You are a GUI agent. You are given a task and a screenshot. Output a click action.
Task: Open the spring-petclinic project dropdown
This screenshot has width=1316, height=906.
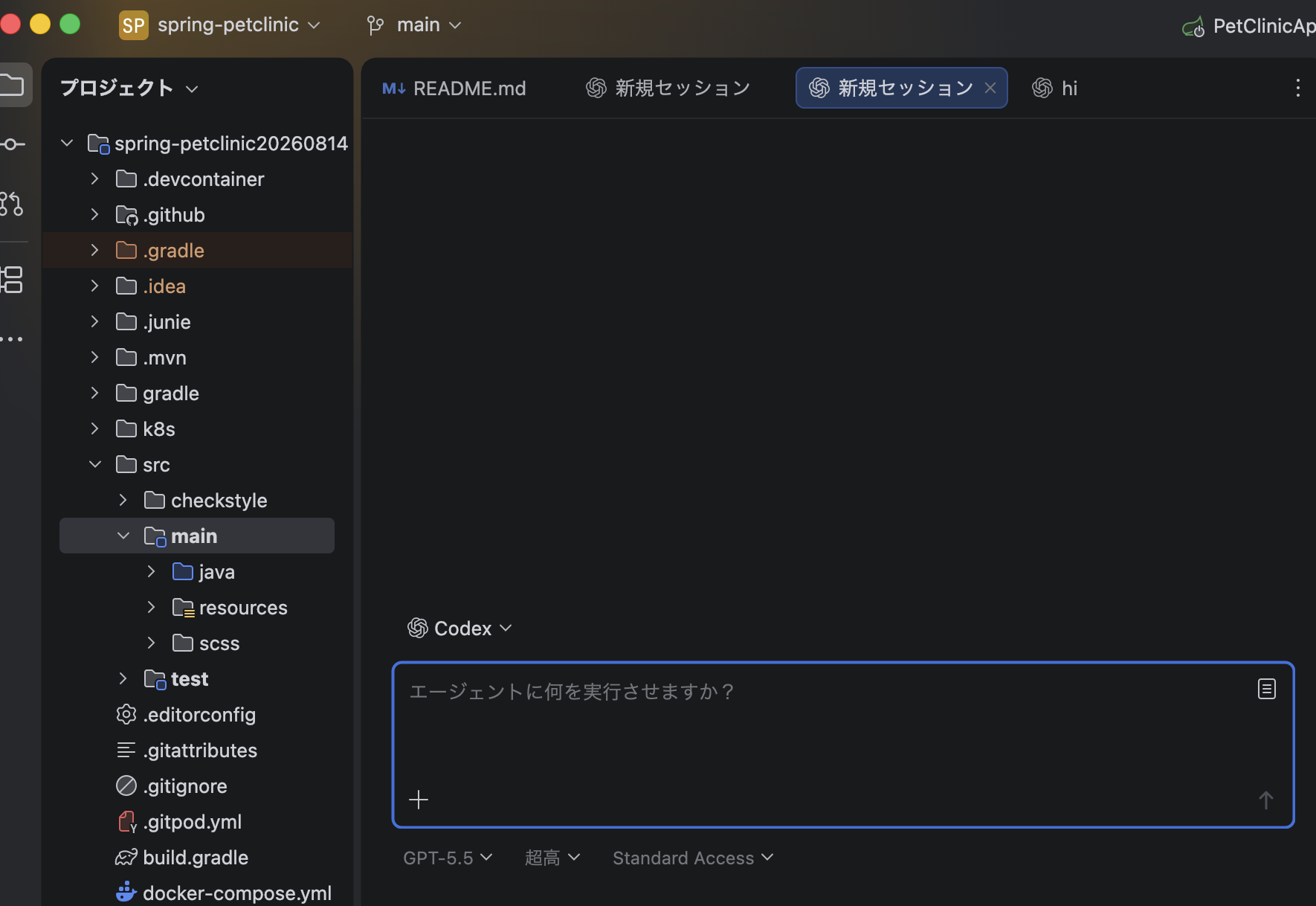pos(239,25)
